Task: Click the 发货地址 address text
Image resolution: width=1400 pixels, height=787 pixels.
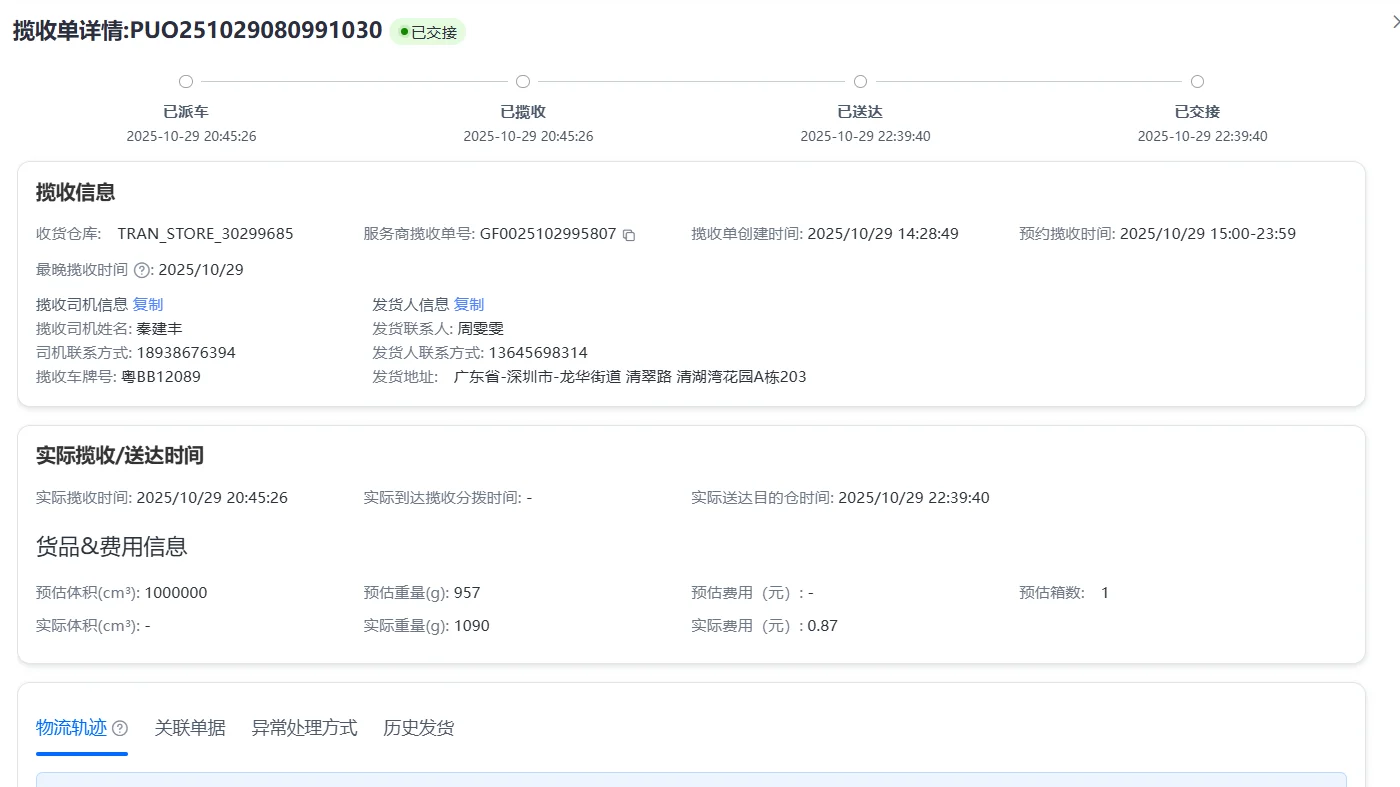Action: [x=630, y=377]
